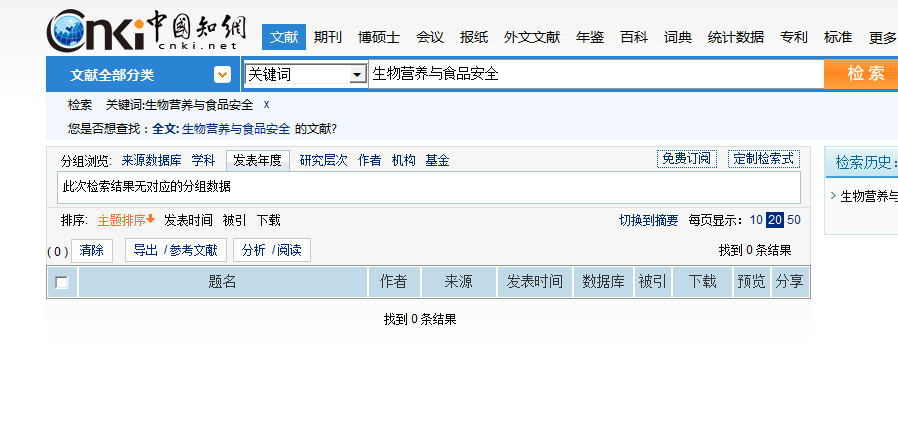
Task: Group results by 机构
Action: click(403, 161)
